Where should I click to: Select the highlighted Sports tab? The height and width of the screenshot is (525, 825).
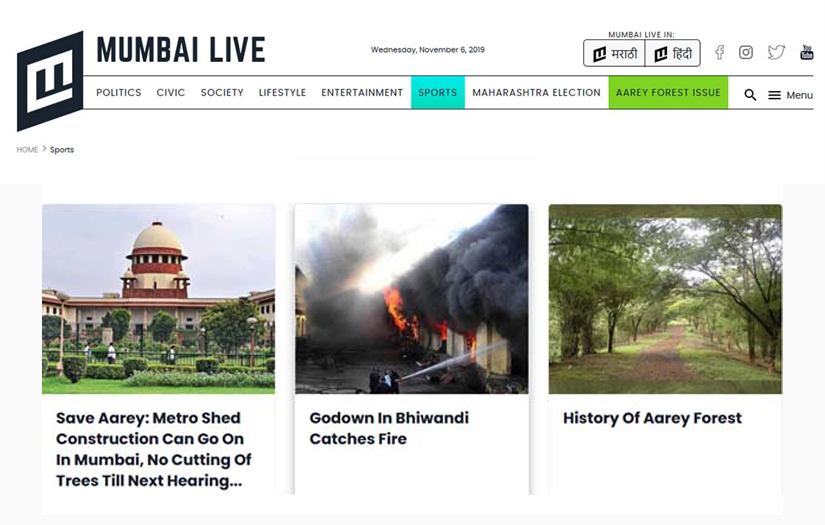tap(438, 93)
